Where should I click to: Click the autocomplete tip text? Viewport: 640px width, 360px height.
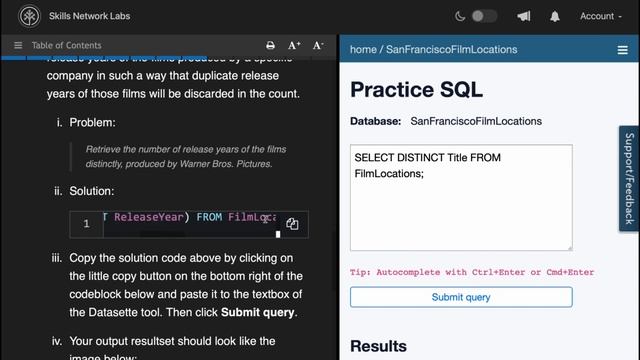click(x=472, y=272)
